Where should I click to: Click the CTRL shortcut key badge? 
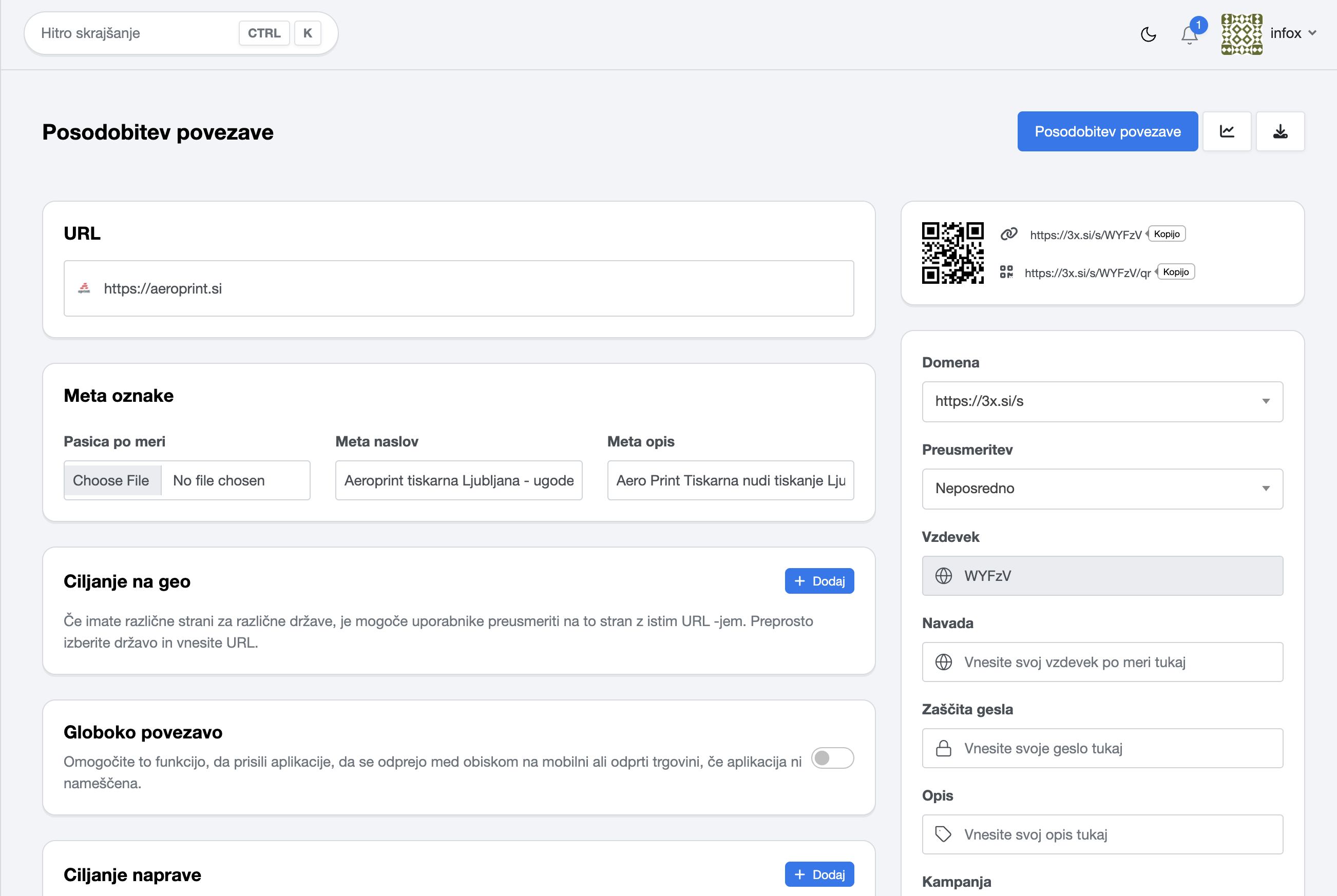point(264,33)
